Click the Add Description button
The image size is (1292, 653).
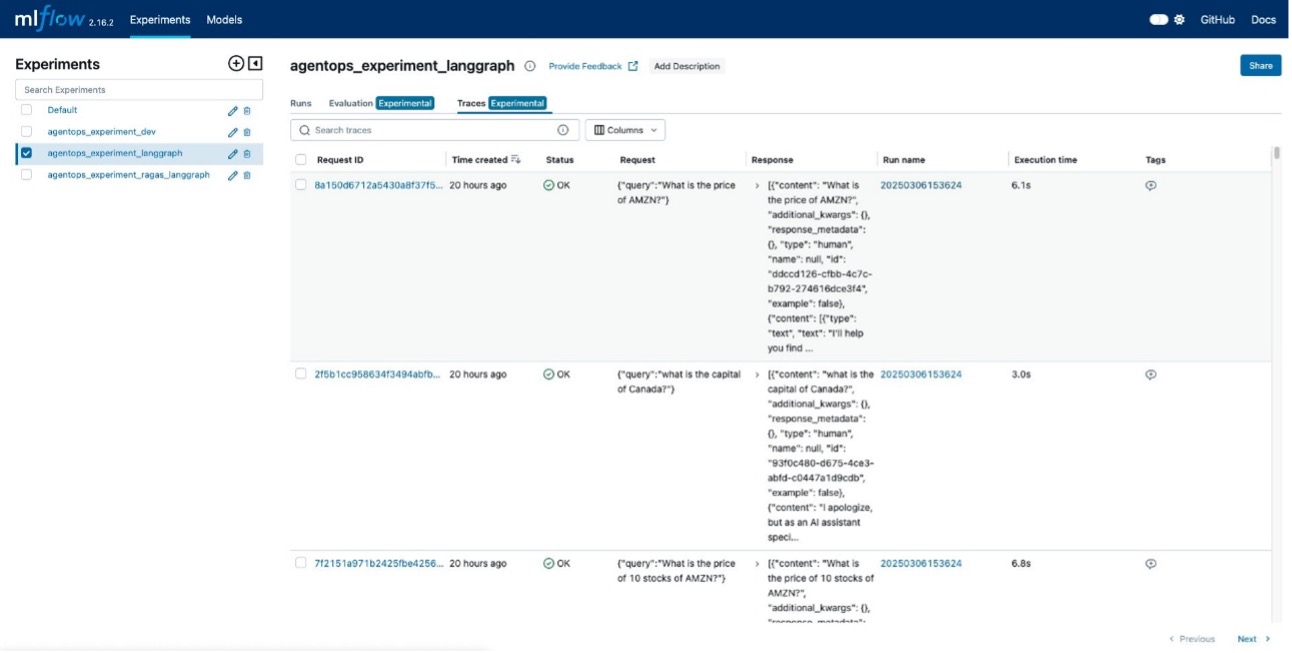[687, 66]
